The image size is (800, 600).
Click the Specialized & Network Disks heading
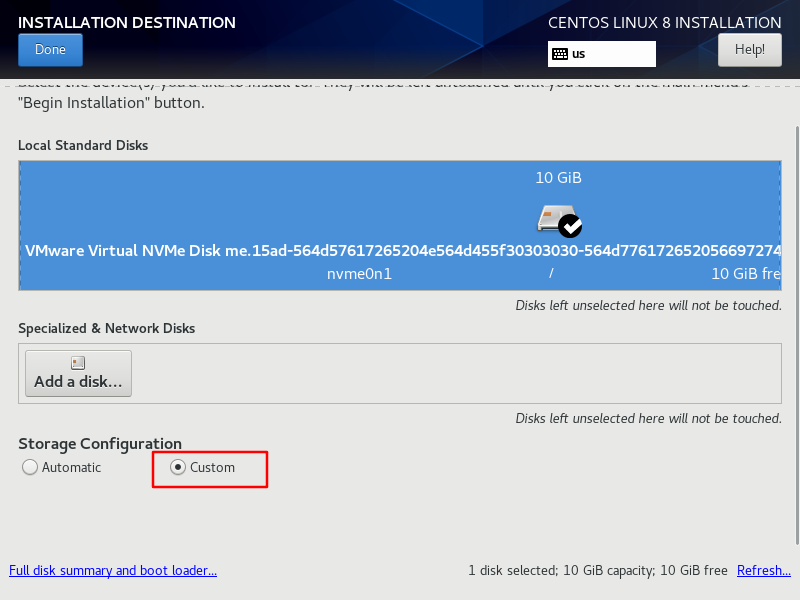click(x=107, y=329)
